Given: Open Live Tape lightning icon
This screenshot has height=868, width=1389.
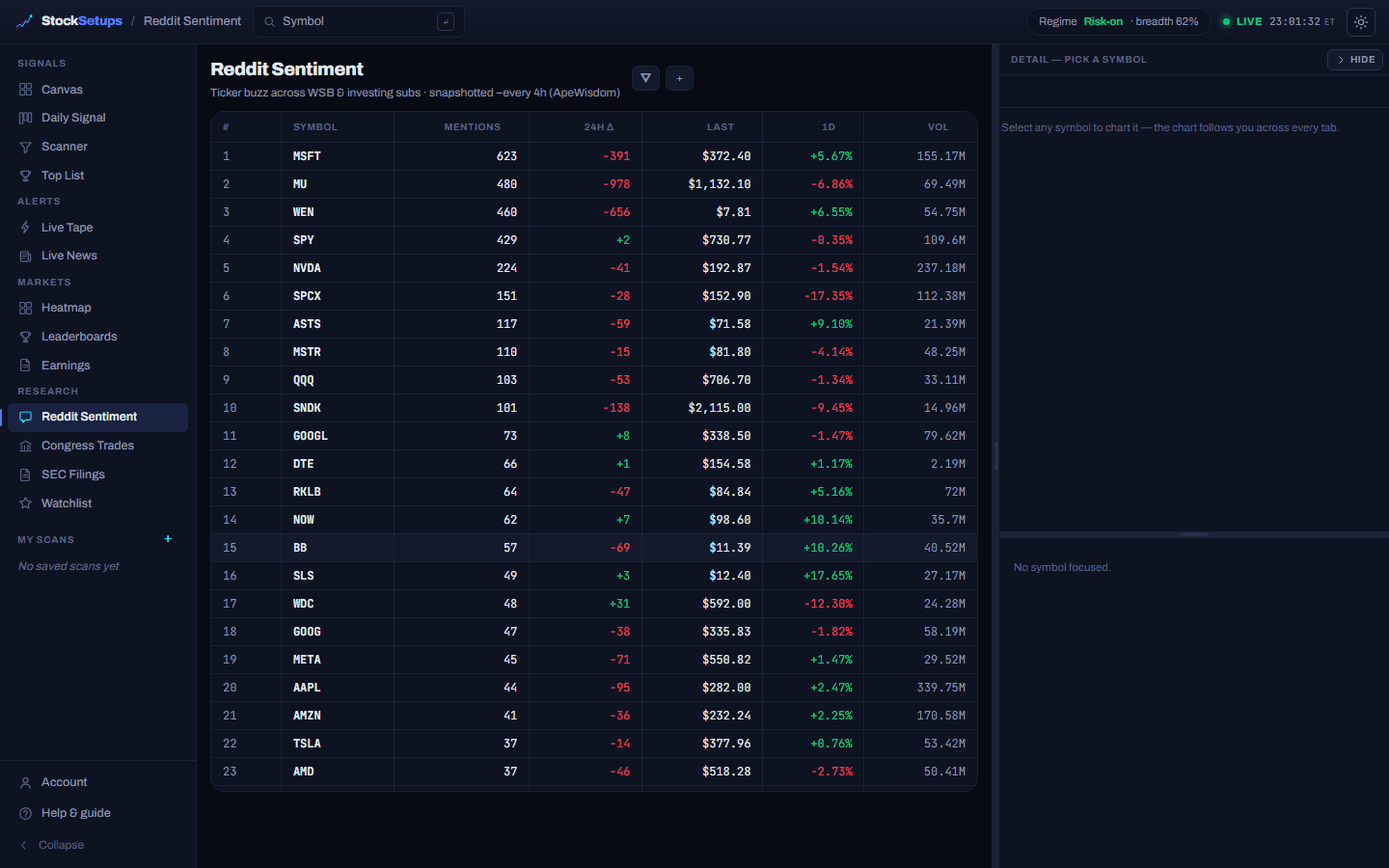Looking at the screenshot, I should point(25,228).
